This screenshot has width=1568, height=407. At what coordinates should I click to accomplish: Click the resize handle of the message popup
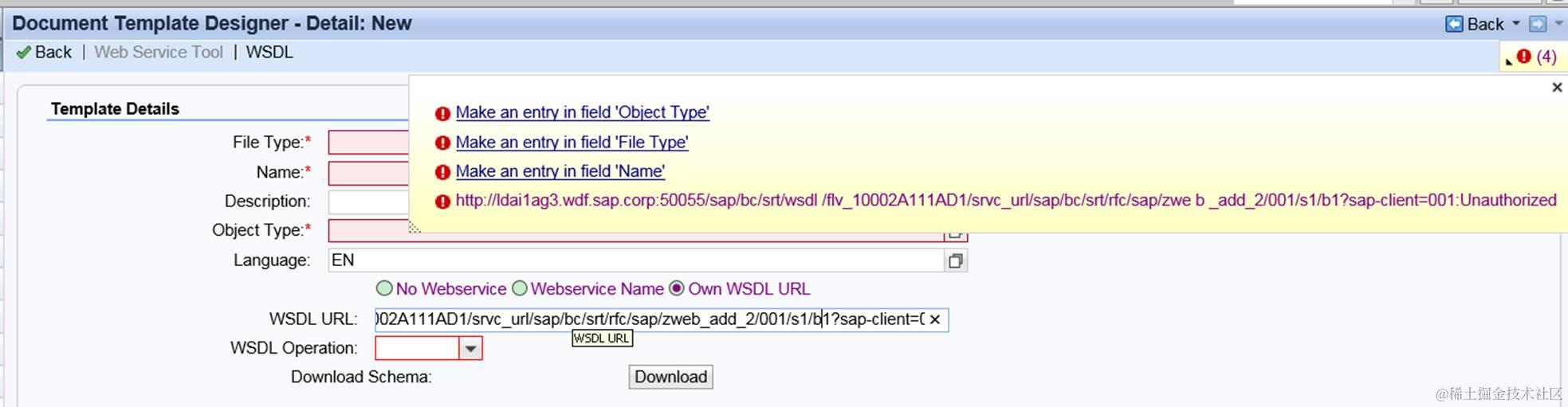click(415, 228)
